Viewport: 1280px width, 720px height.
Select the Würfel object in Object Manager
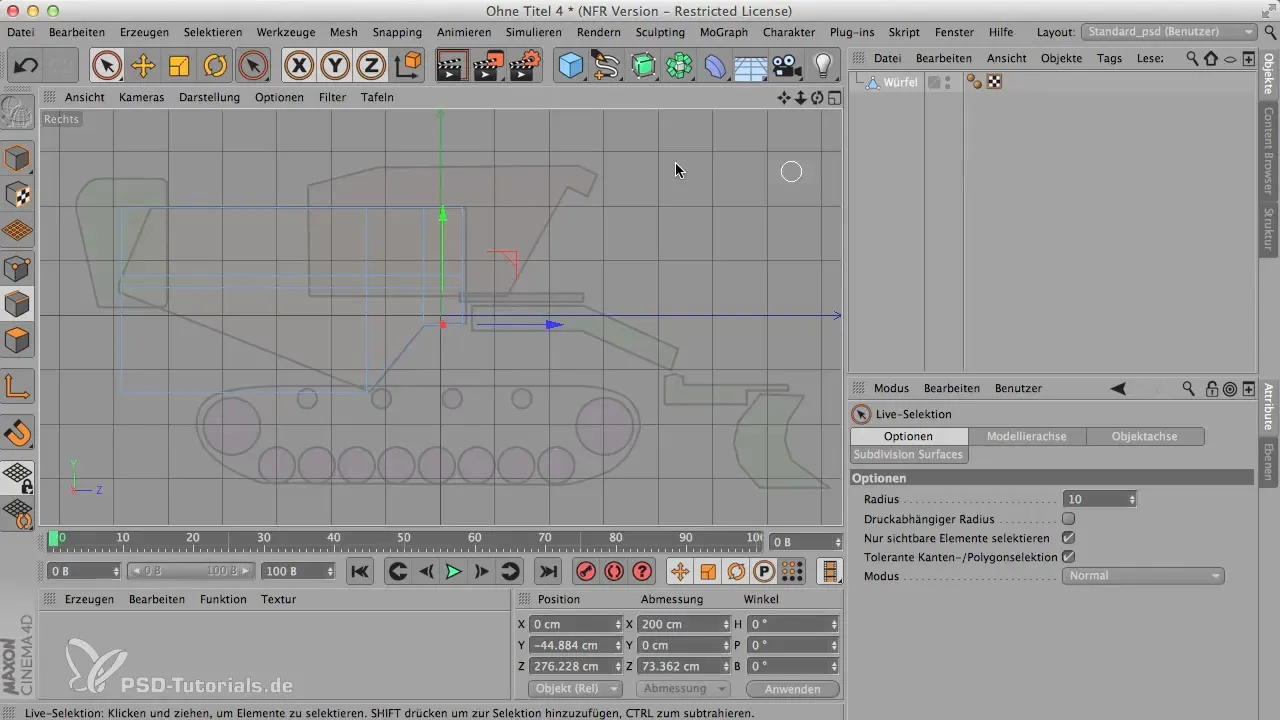[x=900, y=82]
